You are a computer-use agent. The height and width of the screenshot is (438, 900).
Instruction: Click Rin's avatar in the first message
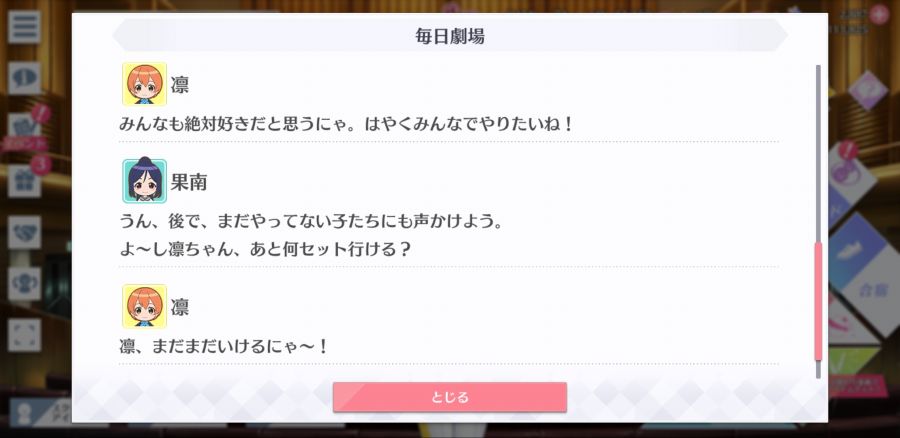pyautogui.click(x=145, y=84)
